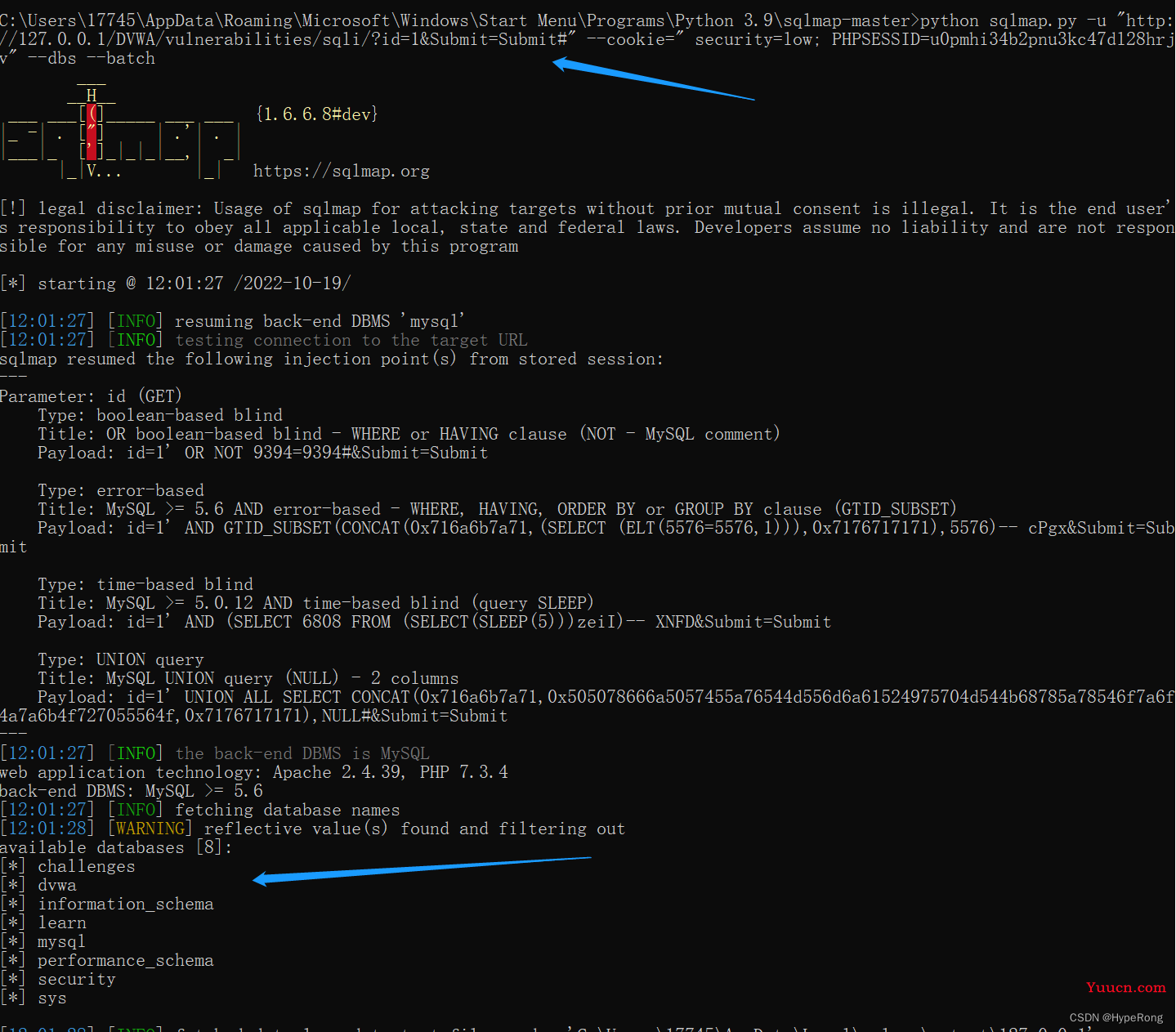Viewport: 1176px width, 1032px height.
Task: Click 'testing connection to the target URL' line
Action: click(x=264, y=340)
